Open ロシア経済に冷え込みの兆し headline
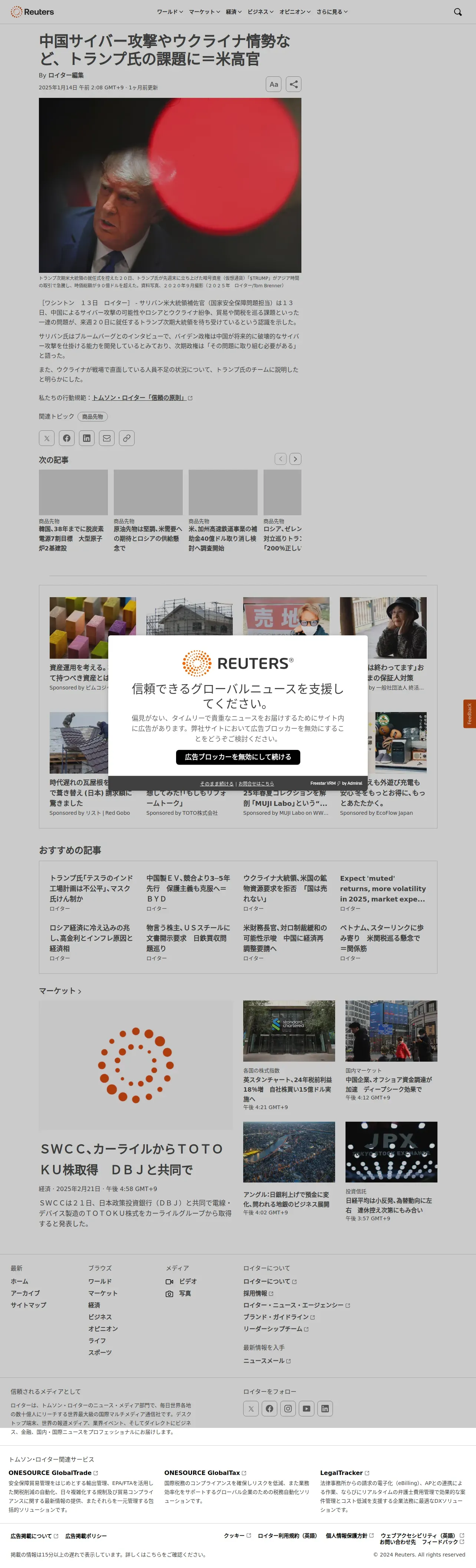The height and width of the screenshot is (1568, 476). (91, 938)
